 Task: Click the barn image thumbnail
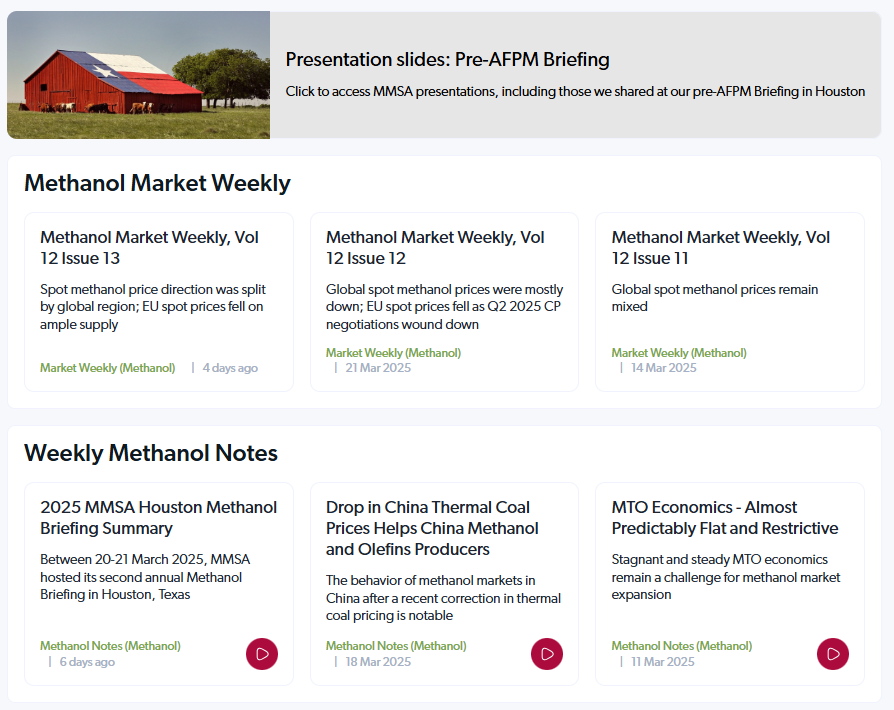pos(138,74)
